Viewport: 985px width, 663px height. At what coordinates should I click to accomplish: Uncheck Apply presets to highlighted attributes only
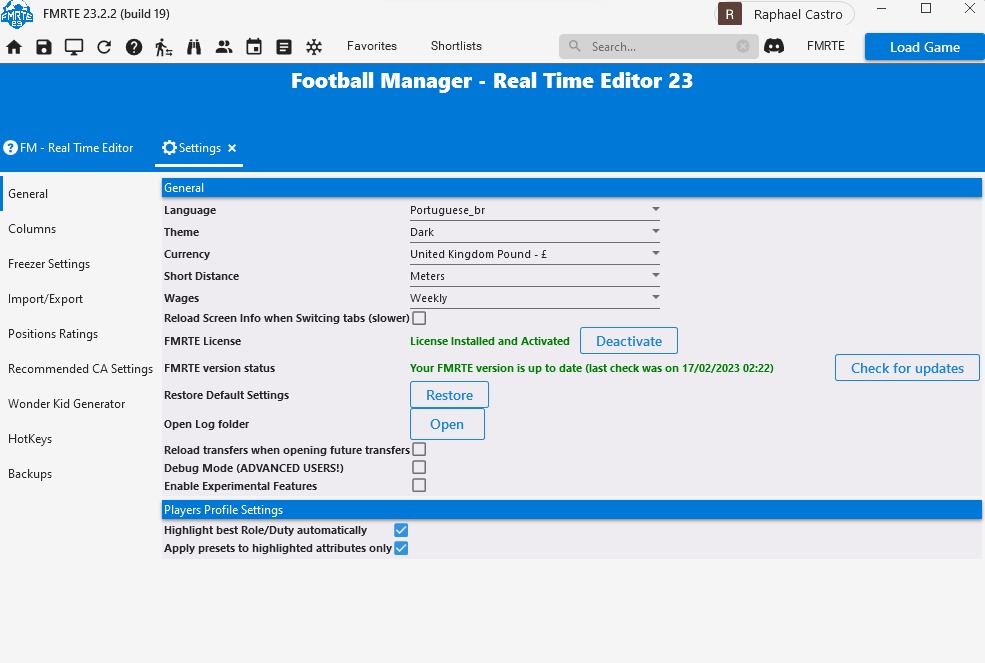[x=401, y=548]
